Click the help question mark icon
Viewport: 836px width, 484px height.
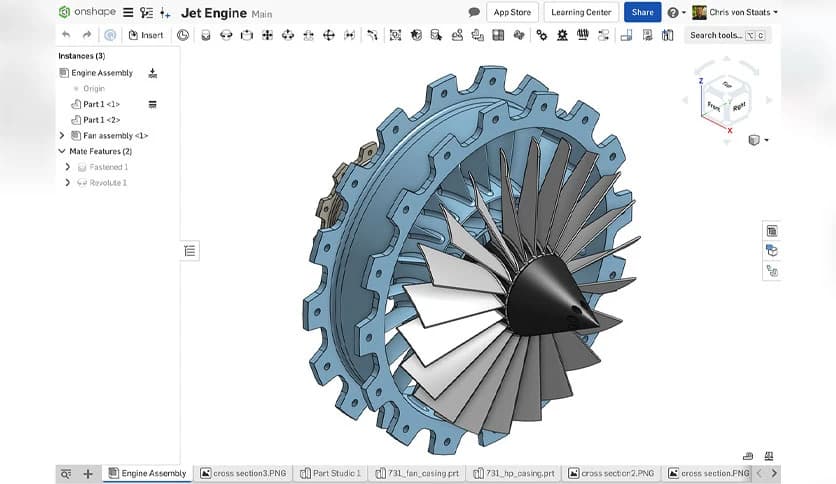(672, 13)
